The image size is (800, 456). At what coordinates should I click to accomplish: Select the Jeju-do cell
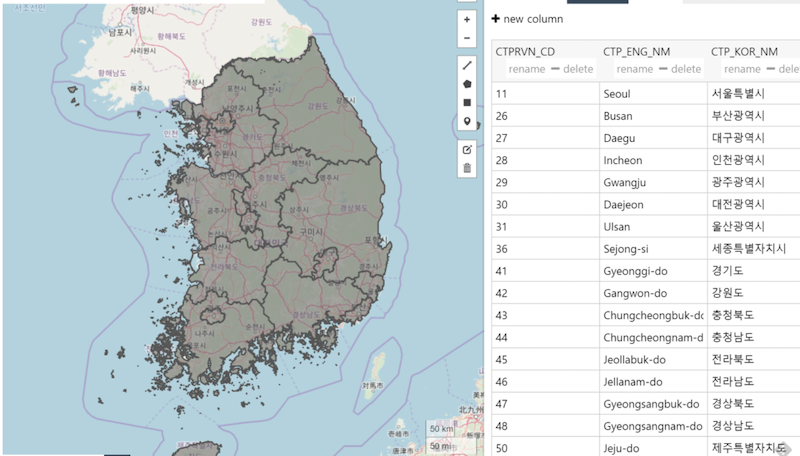coord(653,447)
